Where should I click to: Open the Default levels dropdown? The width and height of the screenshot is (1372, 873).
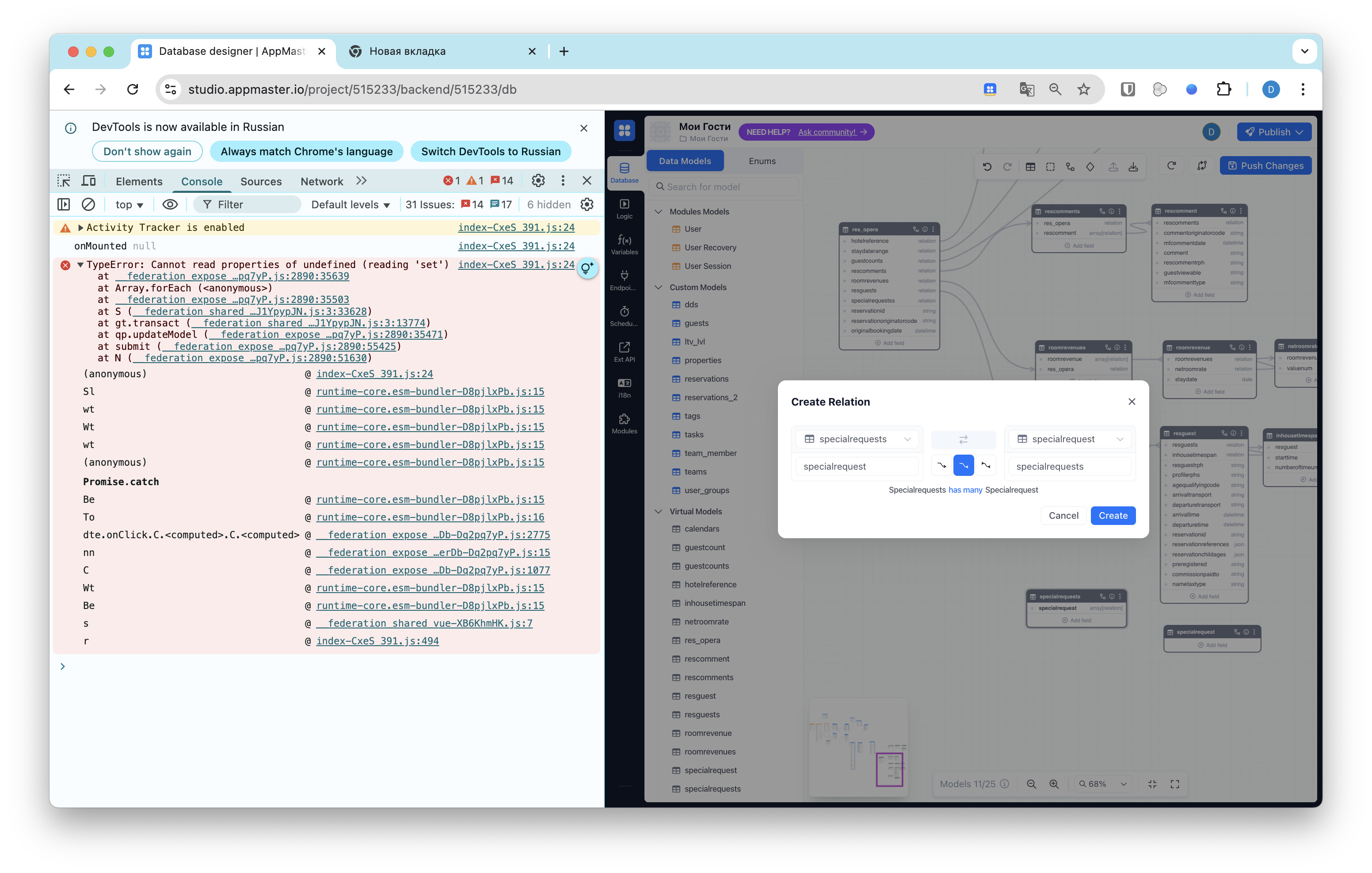(x=351, y=205)
